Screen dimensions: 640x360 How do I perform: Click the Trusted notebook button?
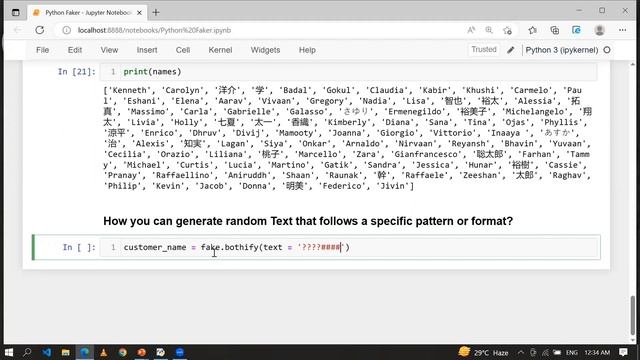click(x=484, y=49)
